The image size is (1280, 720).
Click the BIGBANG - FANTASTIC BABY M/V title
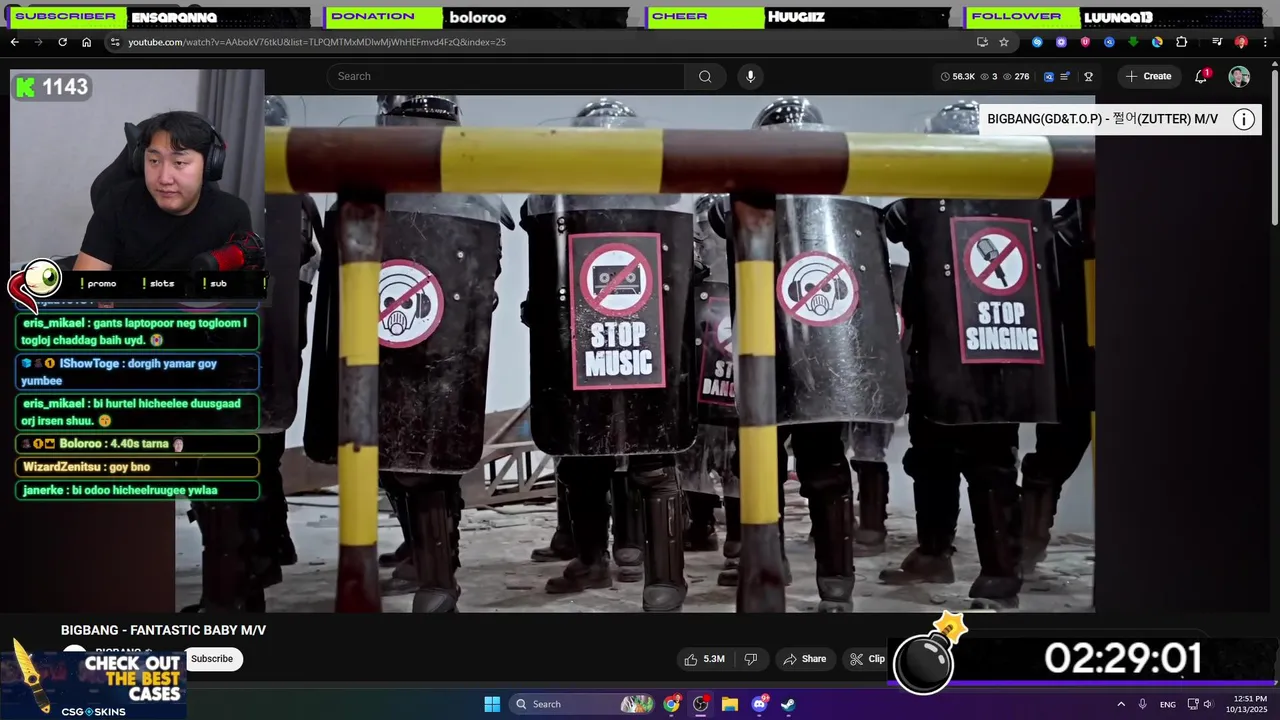tap(163, 630)
